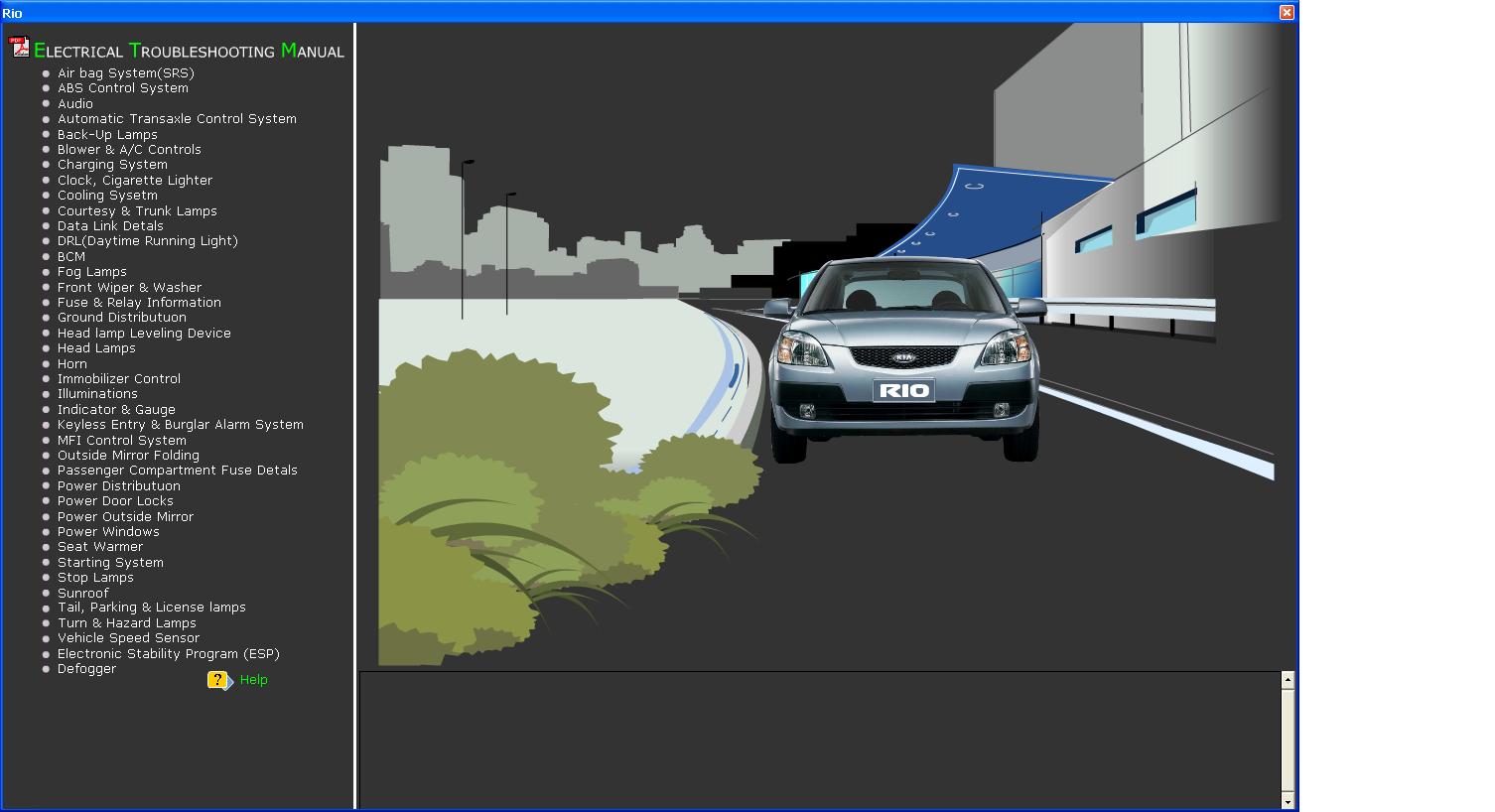
Task: Close the Rio window
Action: [1287, 12]
